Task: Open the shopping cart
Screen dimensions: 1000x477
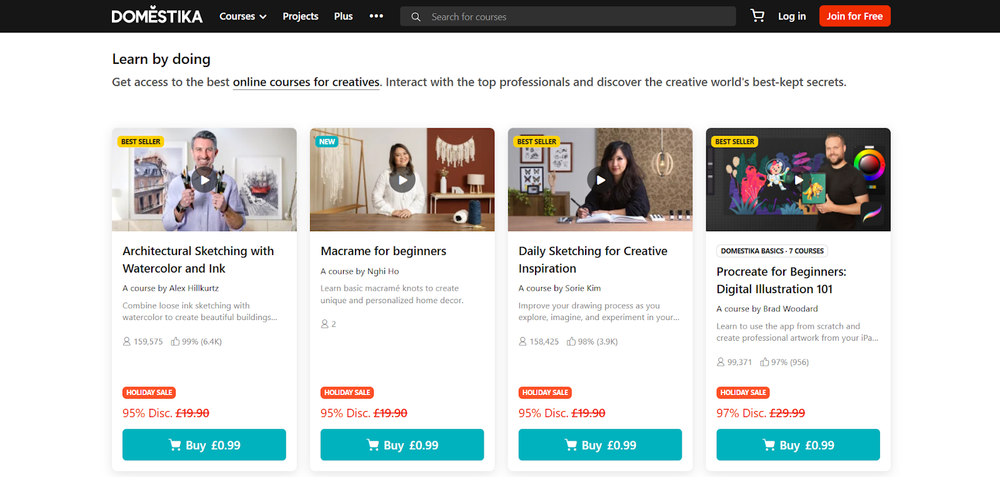Action: coord(757,16)
